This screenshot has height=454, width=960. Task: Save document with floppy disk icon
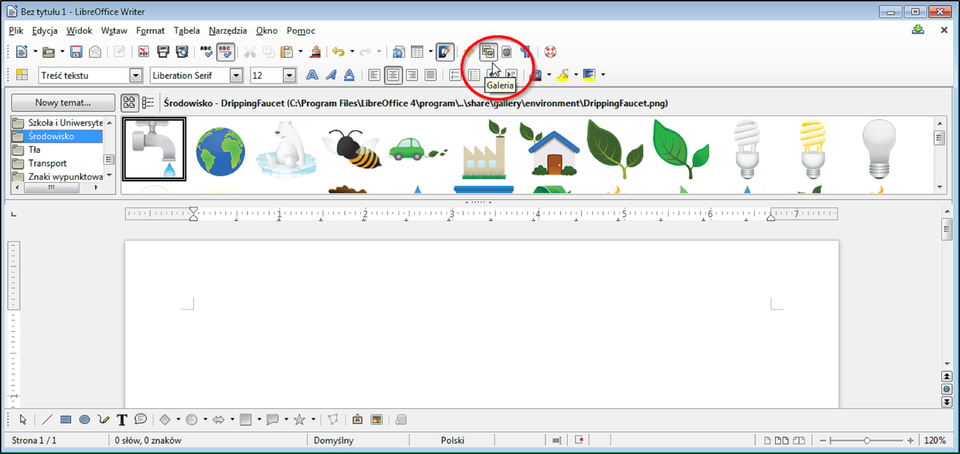click(77, 52)
